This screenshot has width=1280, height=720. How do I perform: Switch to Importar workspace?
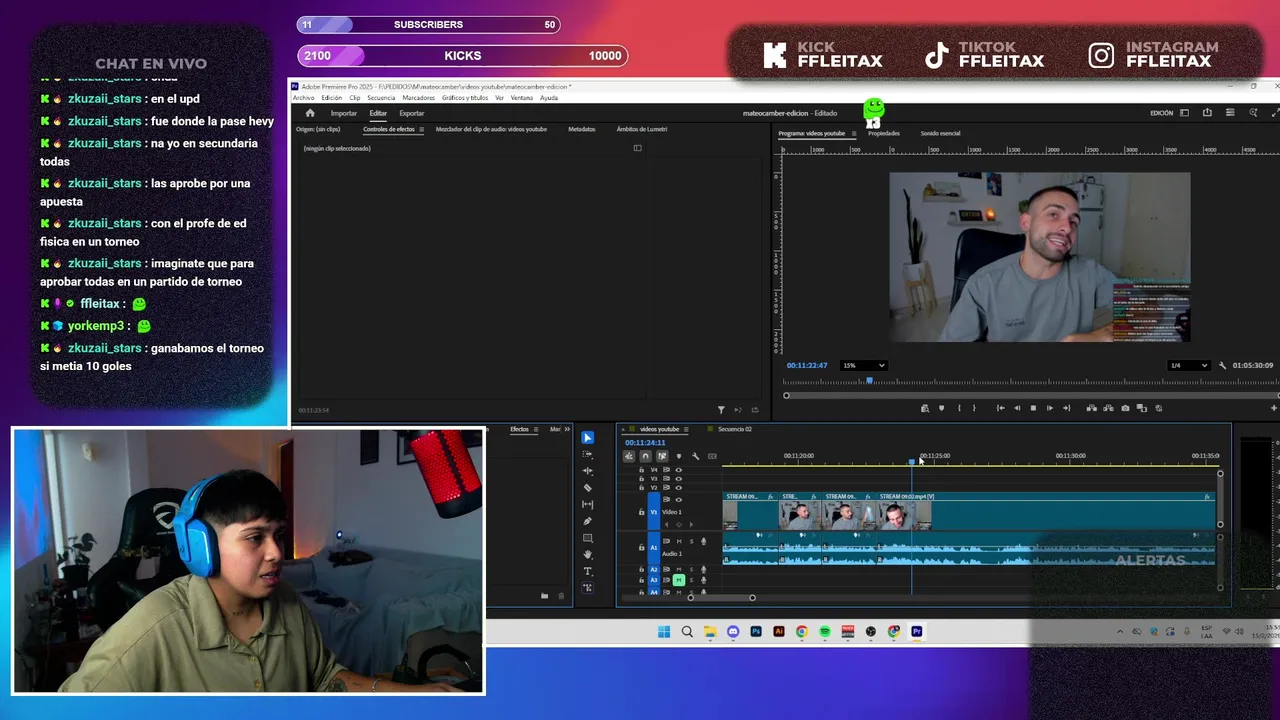coord(344,113)
